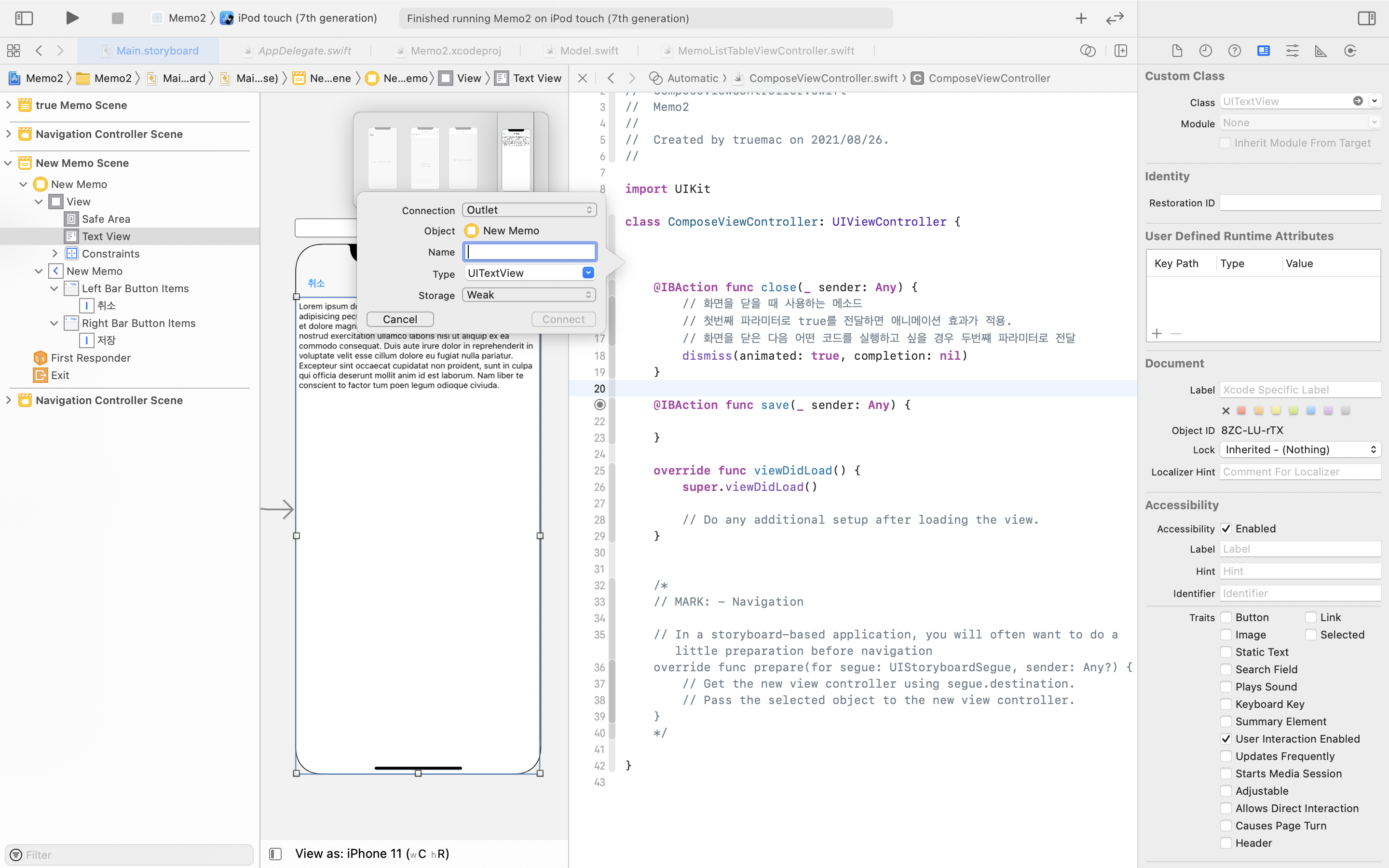Show the Quick Help inspector icon

coord(1234,51)
